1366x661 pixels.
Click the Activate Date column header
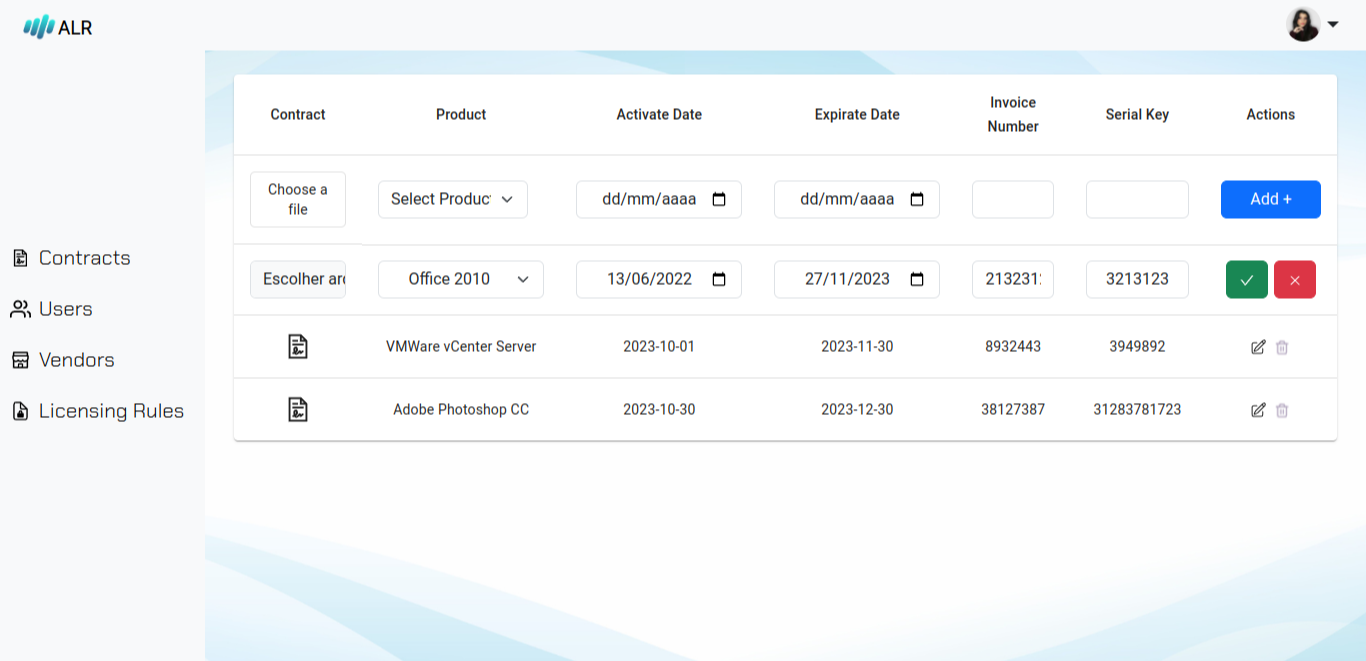[659, 114]
